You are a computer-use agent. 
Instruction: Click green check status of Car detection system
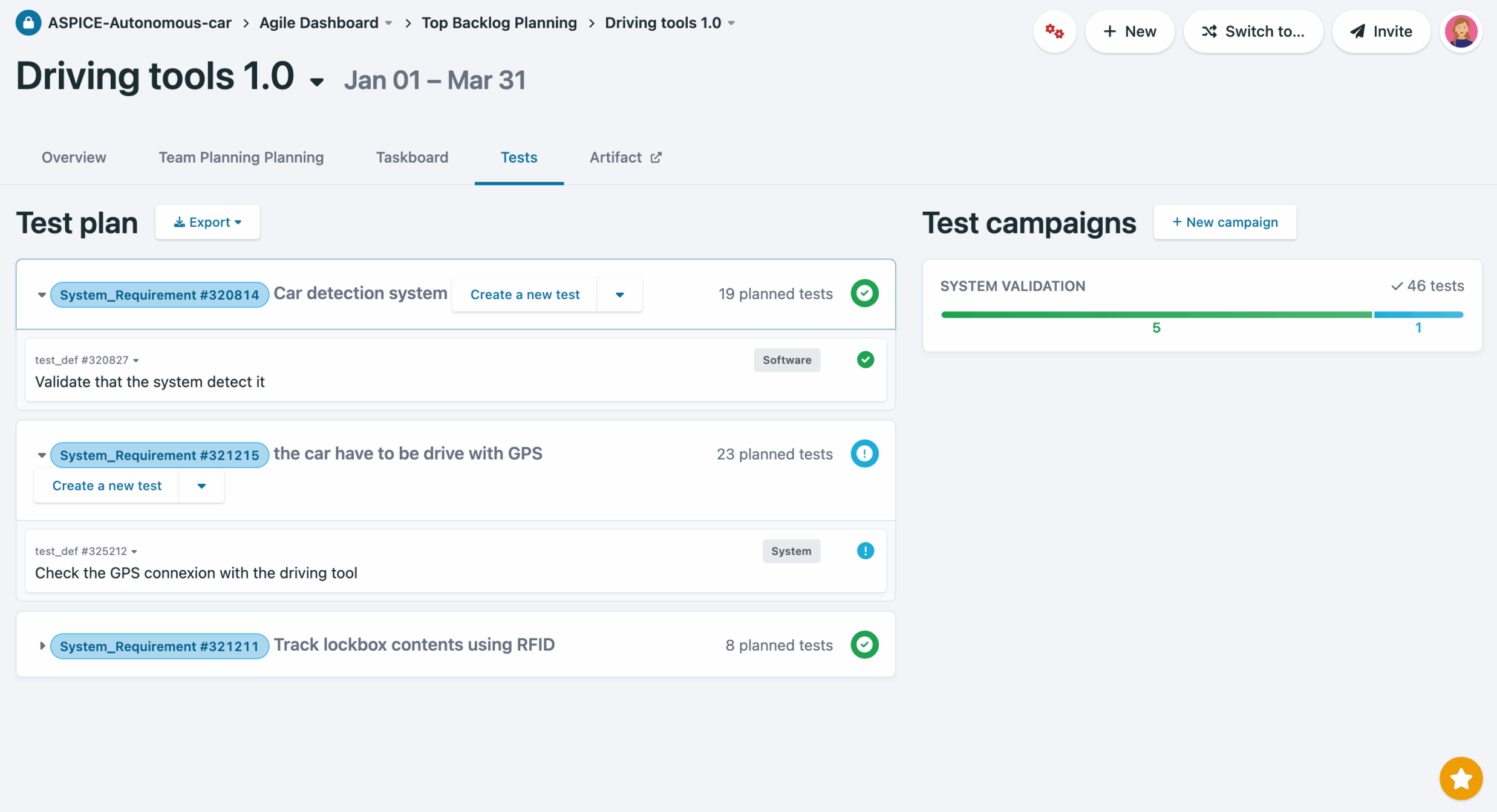pyautogui.click(x=864, y=294)
